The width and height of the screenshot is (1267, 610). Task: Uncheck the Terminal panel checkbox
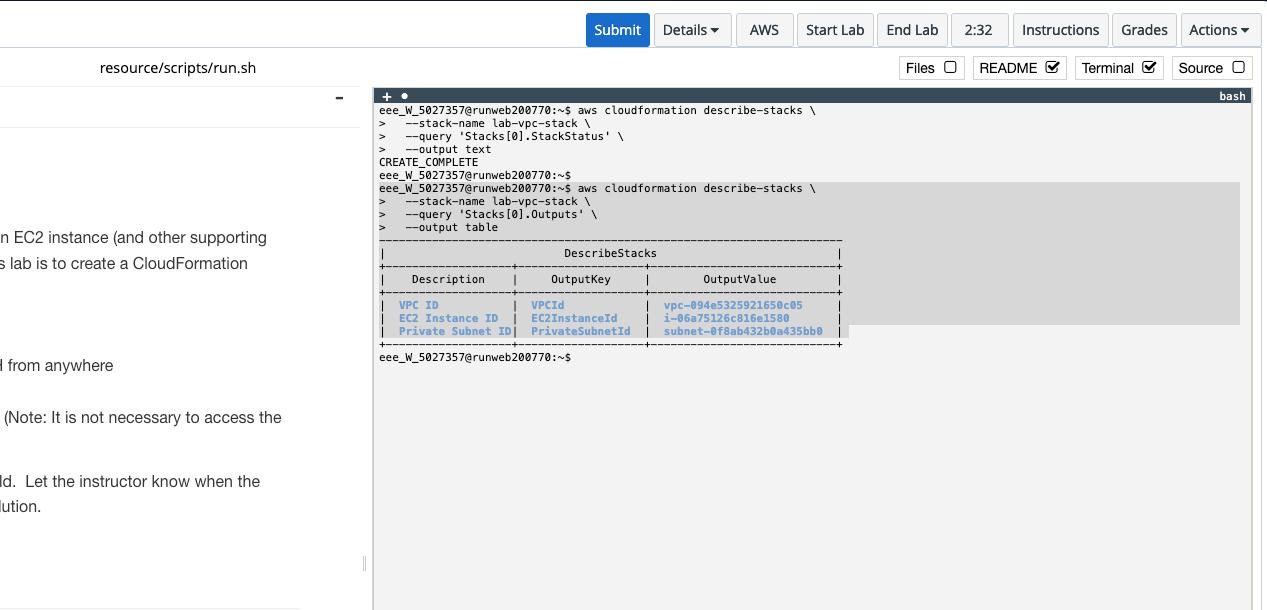1149,67
